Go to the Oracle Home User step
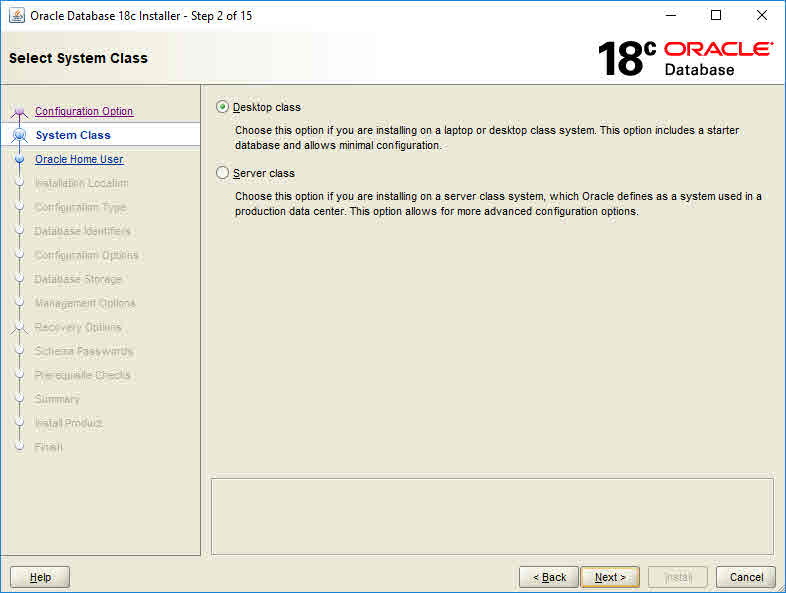The height and width of the screenshot is (593, 786). (x=79, y=159)
